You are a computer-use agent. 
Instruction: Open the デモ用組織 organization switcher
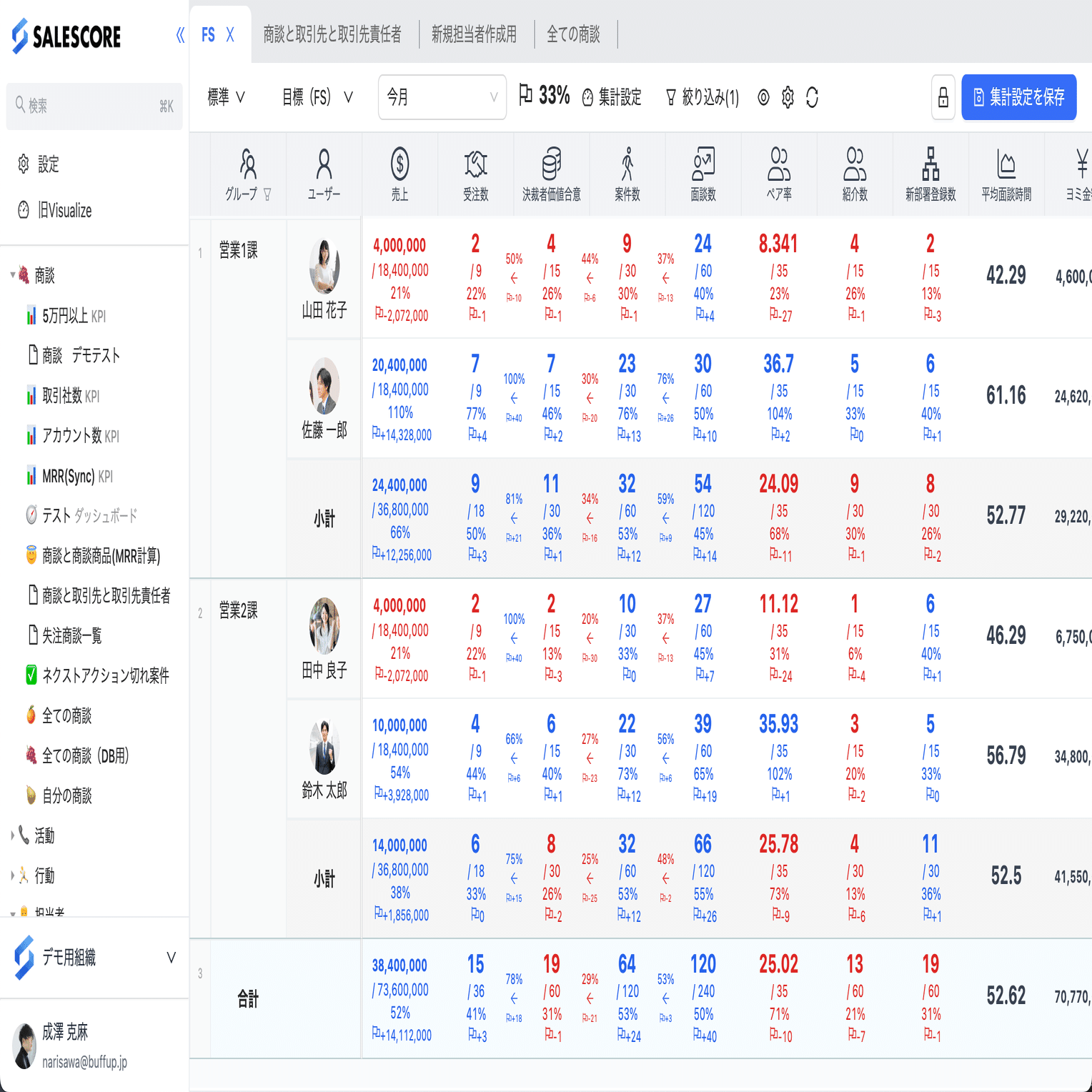click(x=94, y=958)
